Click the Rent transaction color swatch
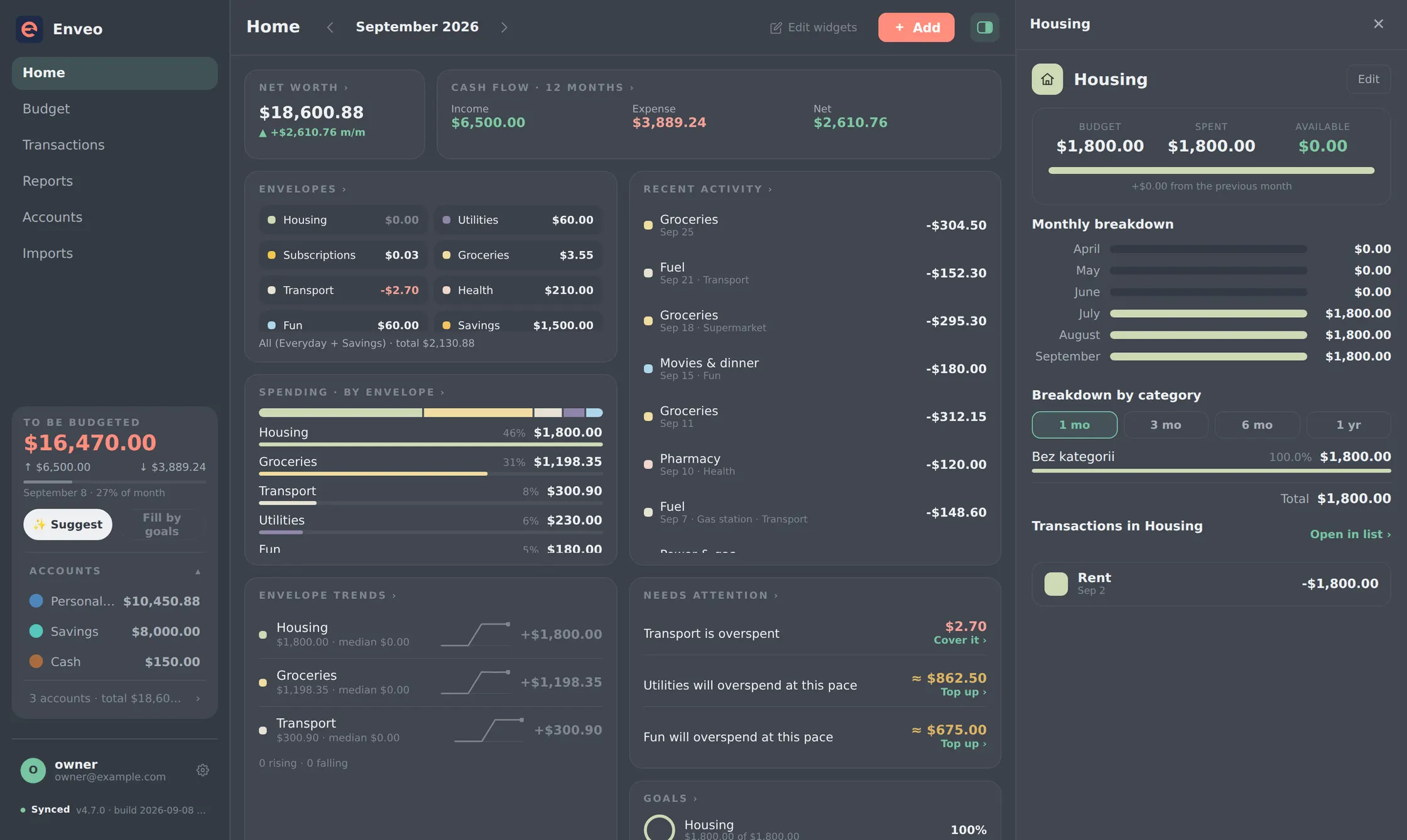The height and width of the screenshot is (840, 1407). [1056, 584]
